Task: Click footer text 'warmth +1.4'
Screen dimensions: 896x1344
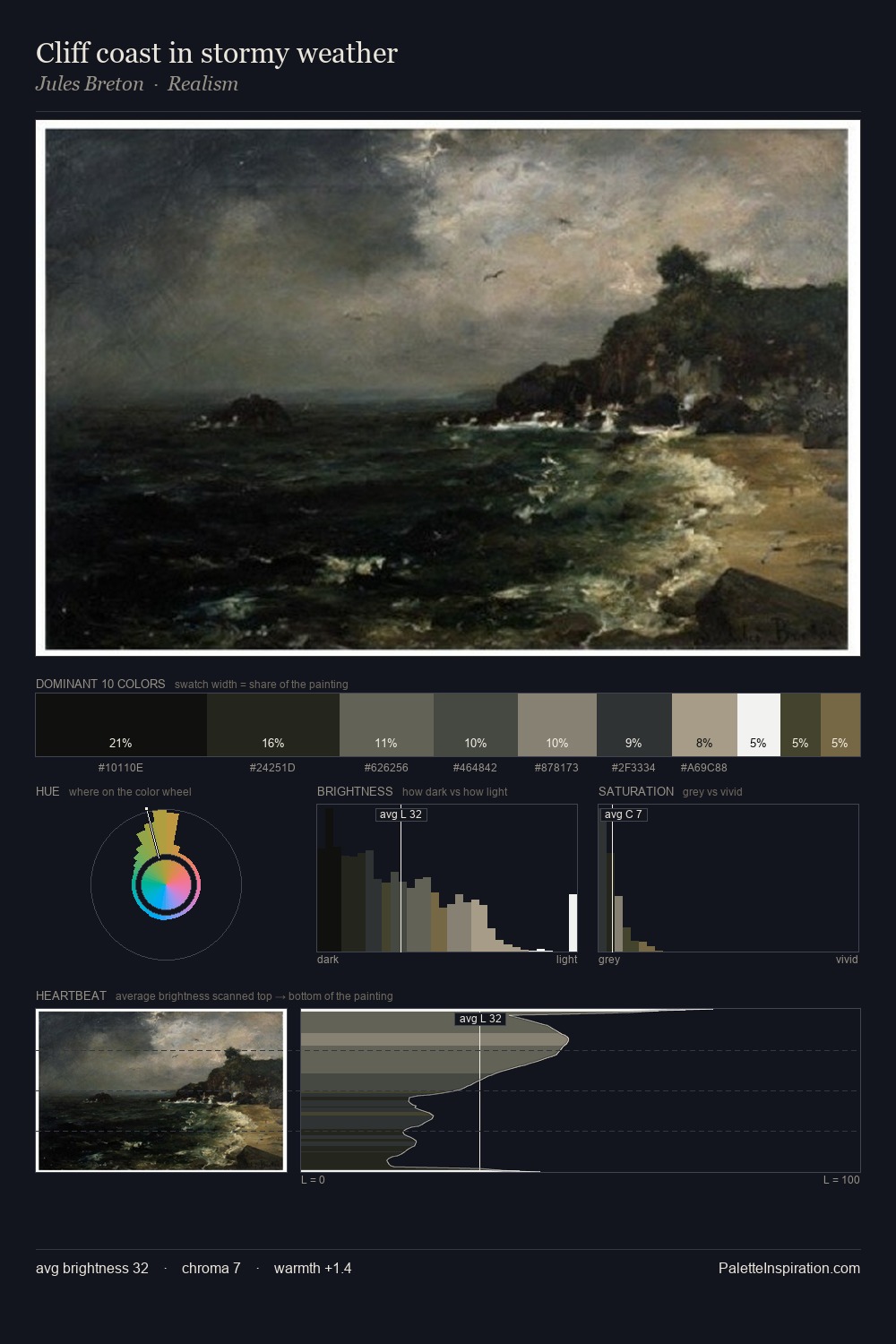Action: pos(313,1269)
